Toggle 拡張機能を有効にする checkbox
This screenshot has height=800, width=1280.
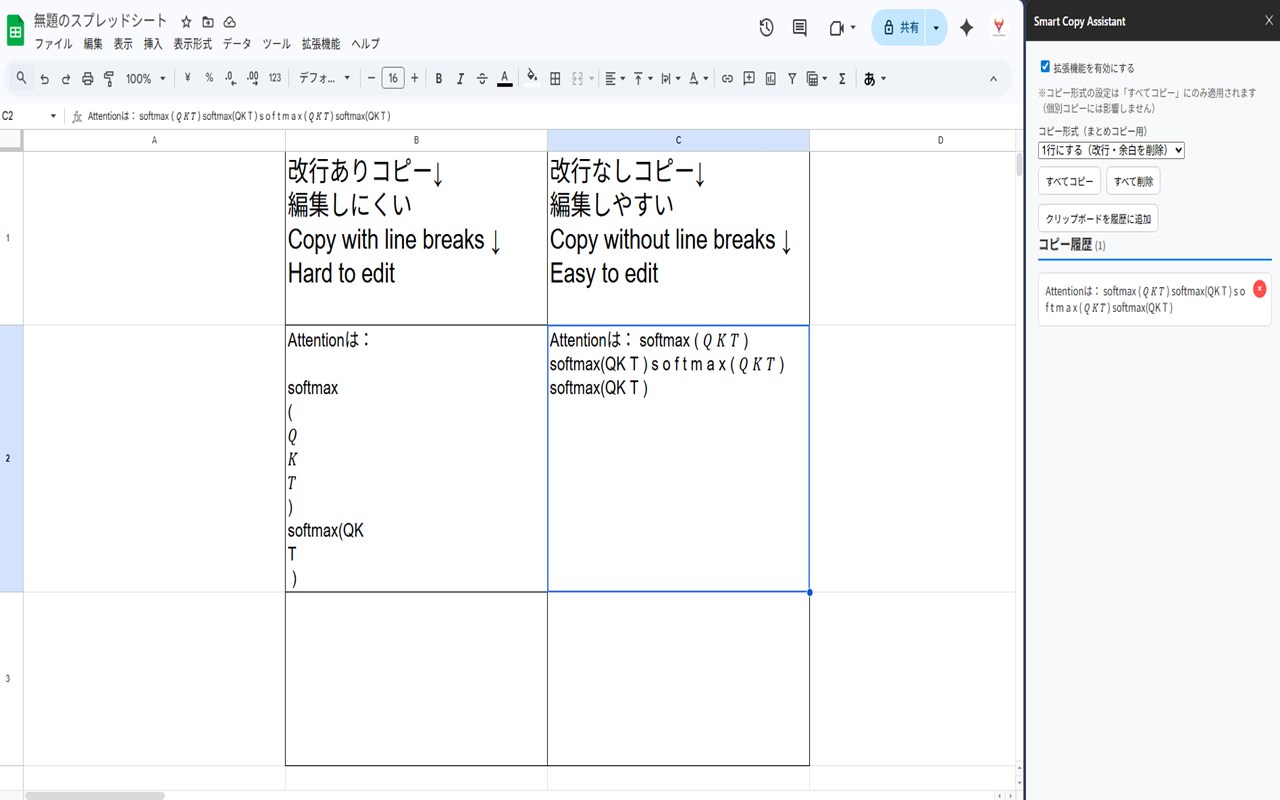tap(1045, 66)
